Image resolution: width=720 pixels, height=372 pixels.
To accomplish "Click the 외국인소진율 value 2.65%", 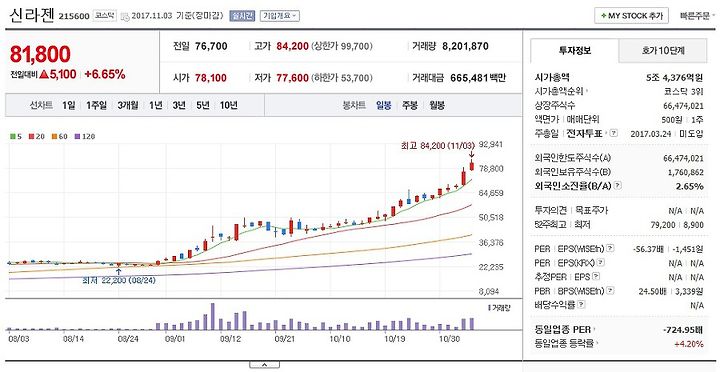I will [690, 186].
